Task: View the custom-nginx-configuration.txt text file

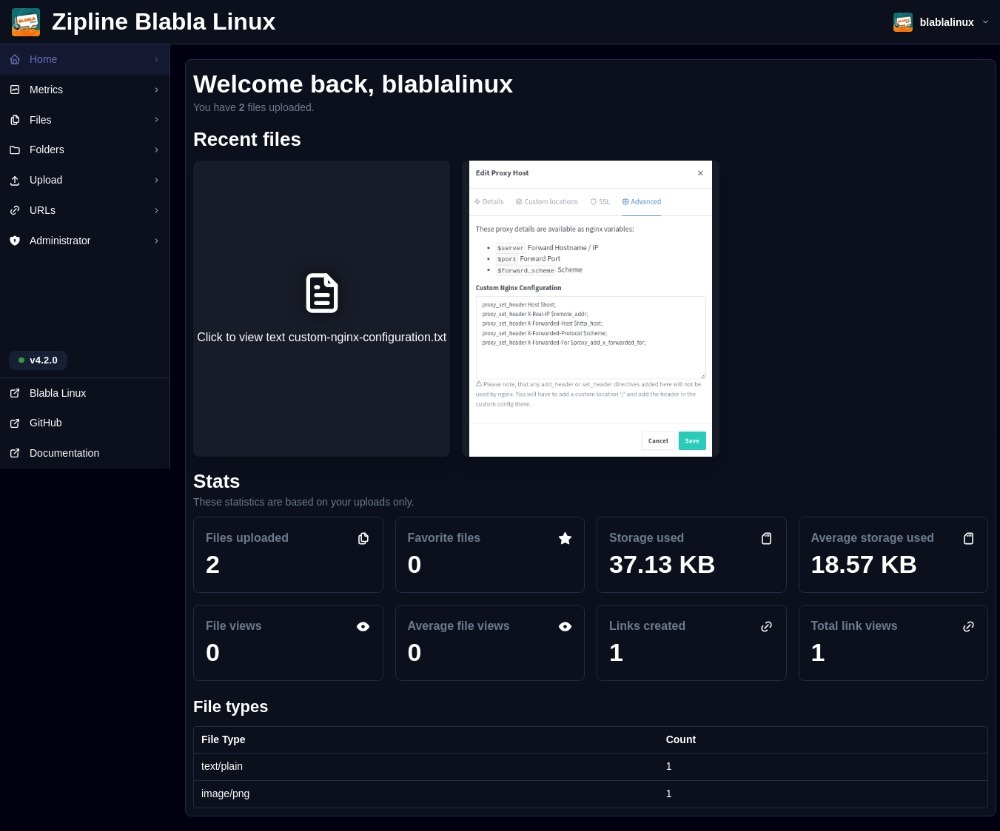Action: pyautogui.click(x=321, y=308)
